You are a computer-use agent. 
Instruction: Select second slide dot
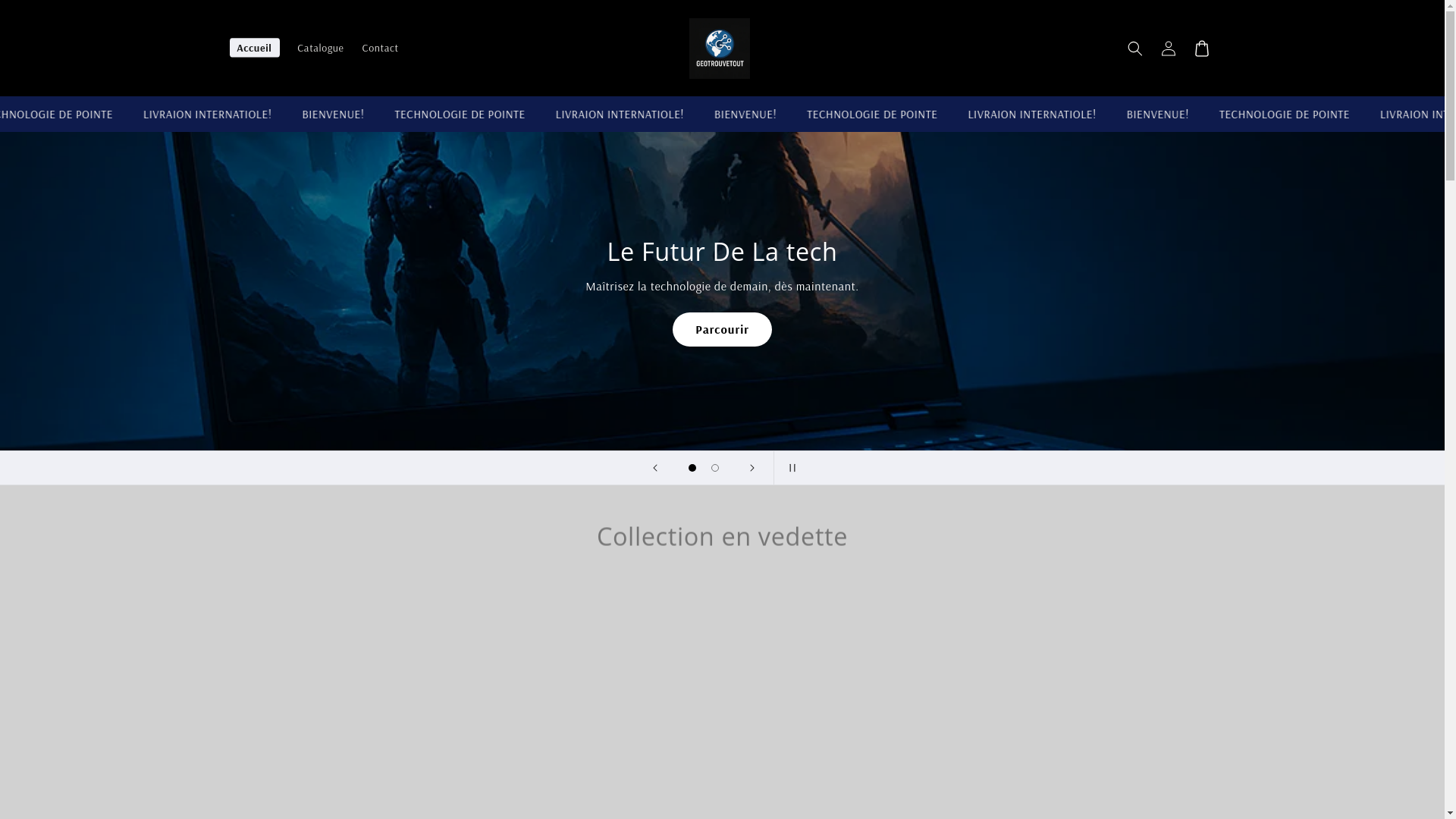(x=714, y=468)
